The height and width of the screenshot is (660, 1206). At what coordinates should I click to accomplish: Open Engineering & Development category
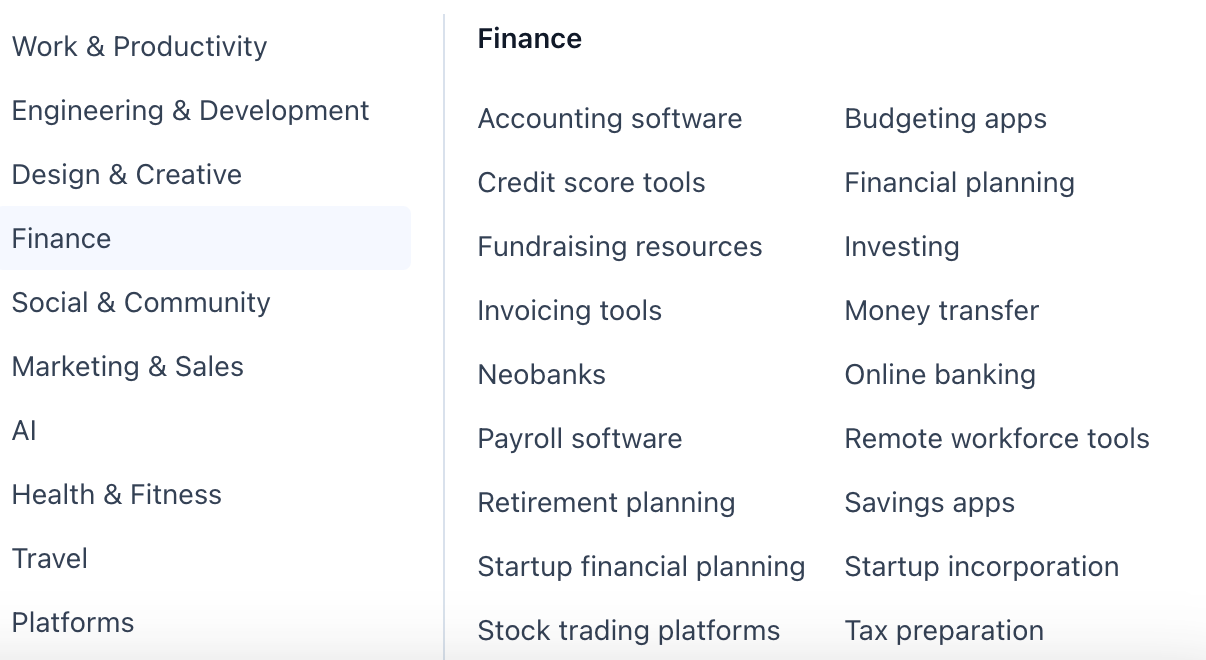click(190, 111)
